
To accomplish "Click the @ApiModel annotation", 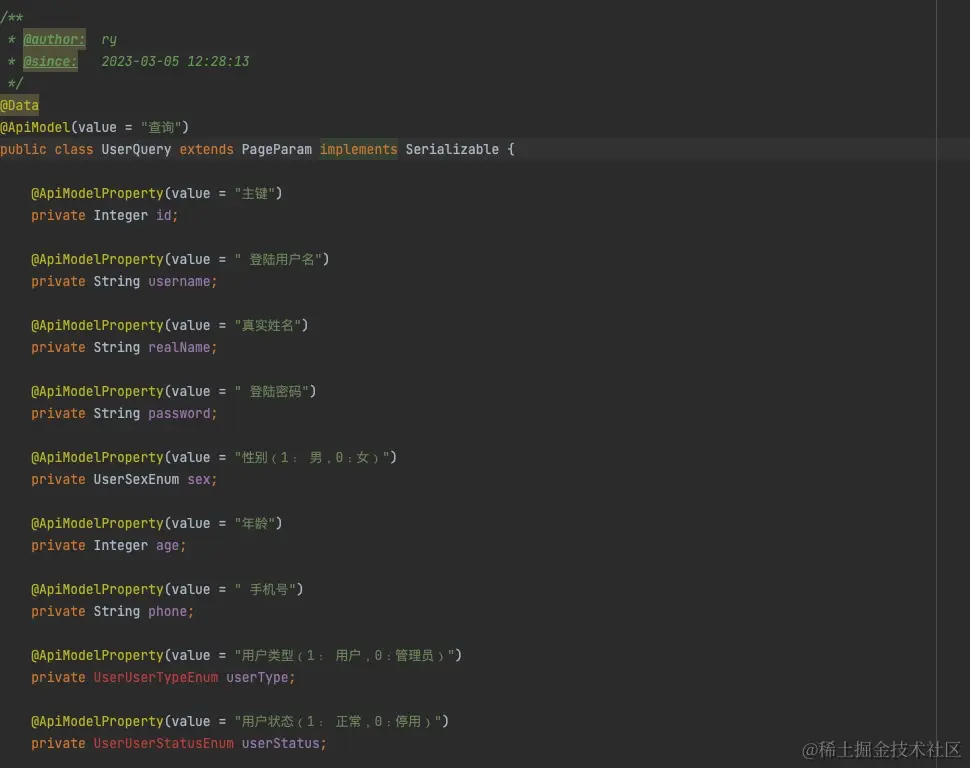I will pyautogui.click(x=35, y=127).
